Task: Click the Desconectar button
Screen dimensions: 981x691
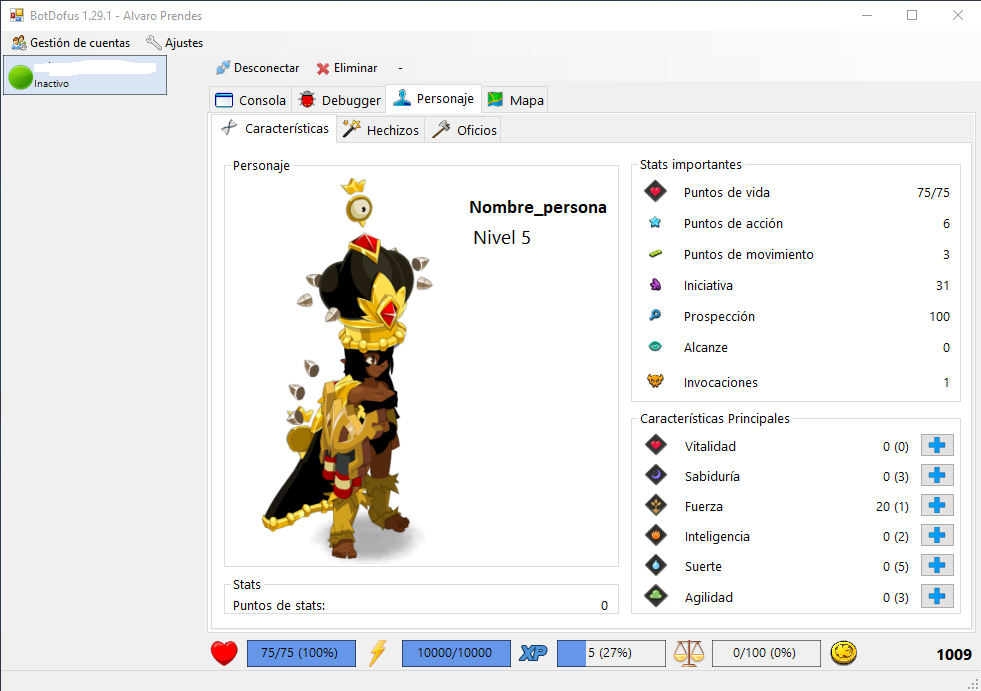Action: pos(257,68)
